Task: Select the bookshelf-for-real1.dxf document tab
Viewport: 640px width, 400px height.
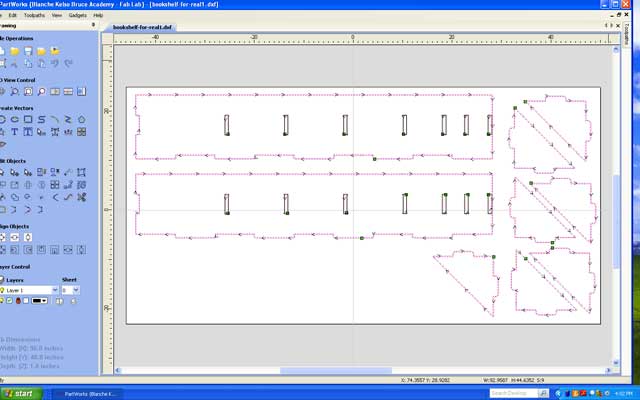Action: 142,27
